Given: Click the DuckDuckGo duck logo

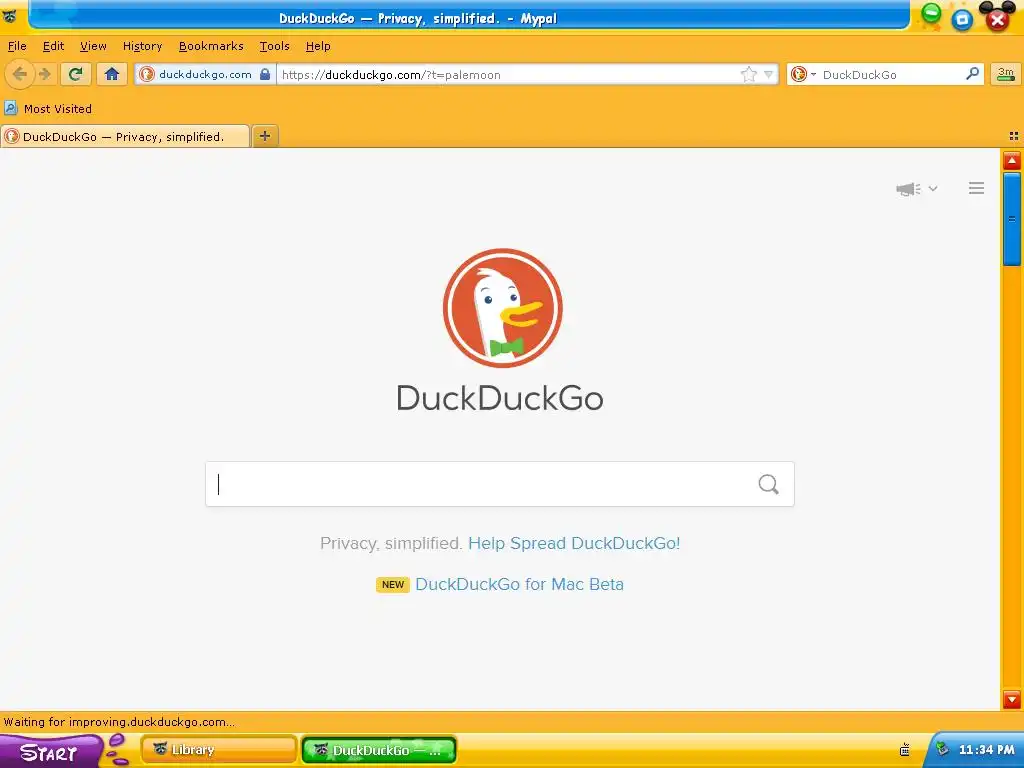Looking at the screenshot, I should [502, 308].
